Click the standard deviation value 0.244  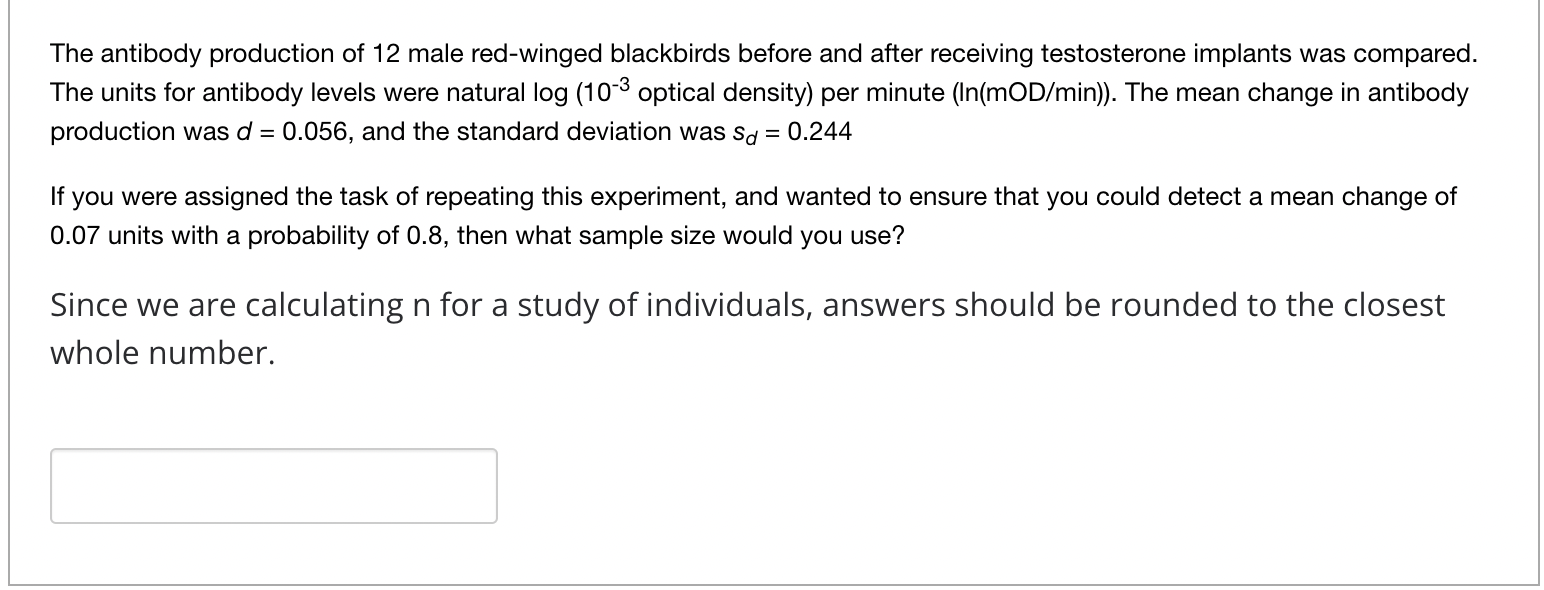coord(822,131)
